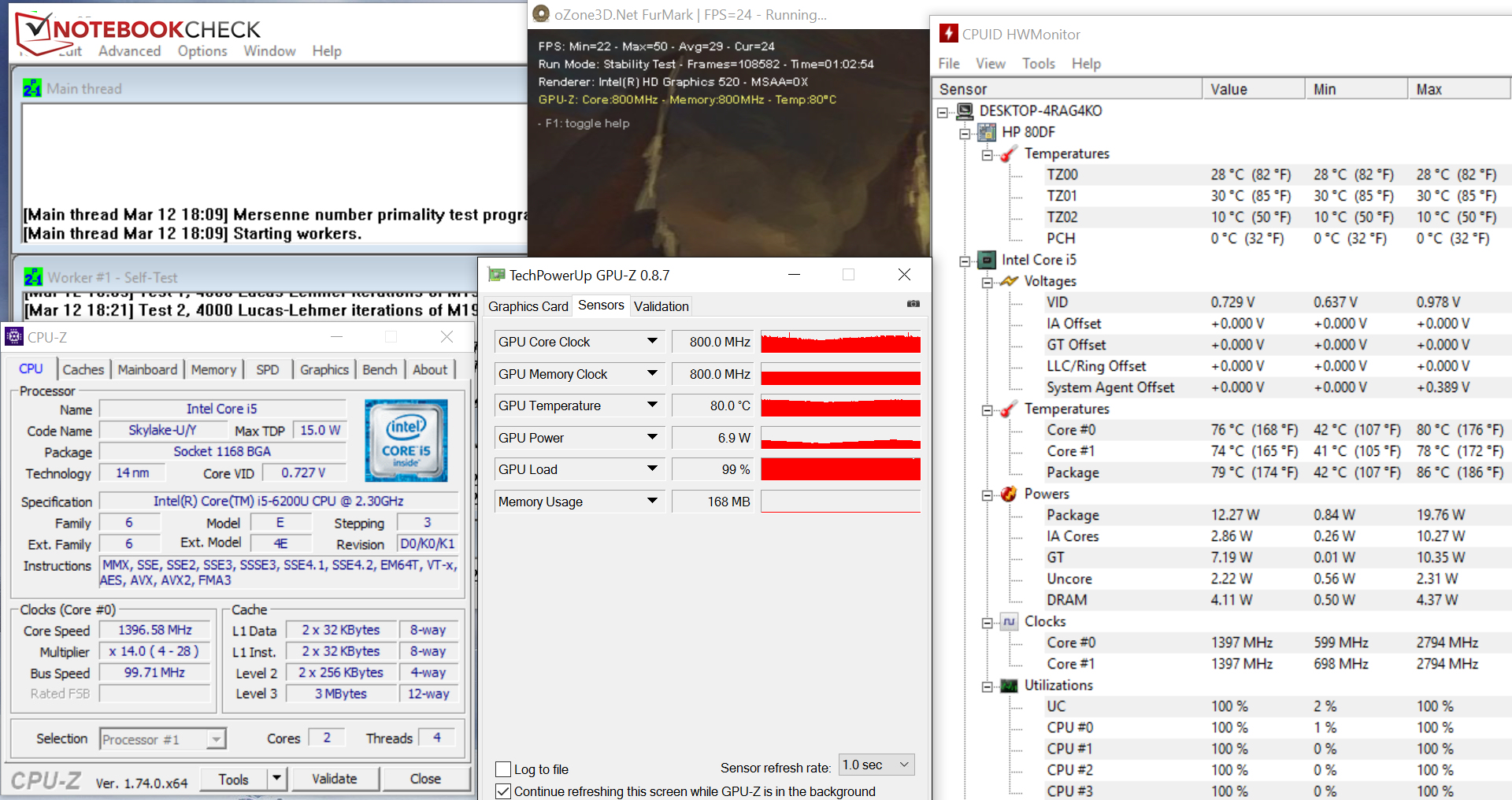The height and width of the screenshot is (800, 1512).
Task: Collapse the Powers tree node
Action: (x=987, y=495)
